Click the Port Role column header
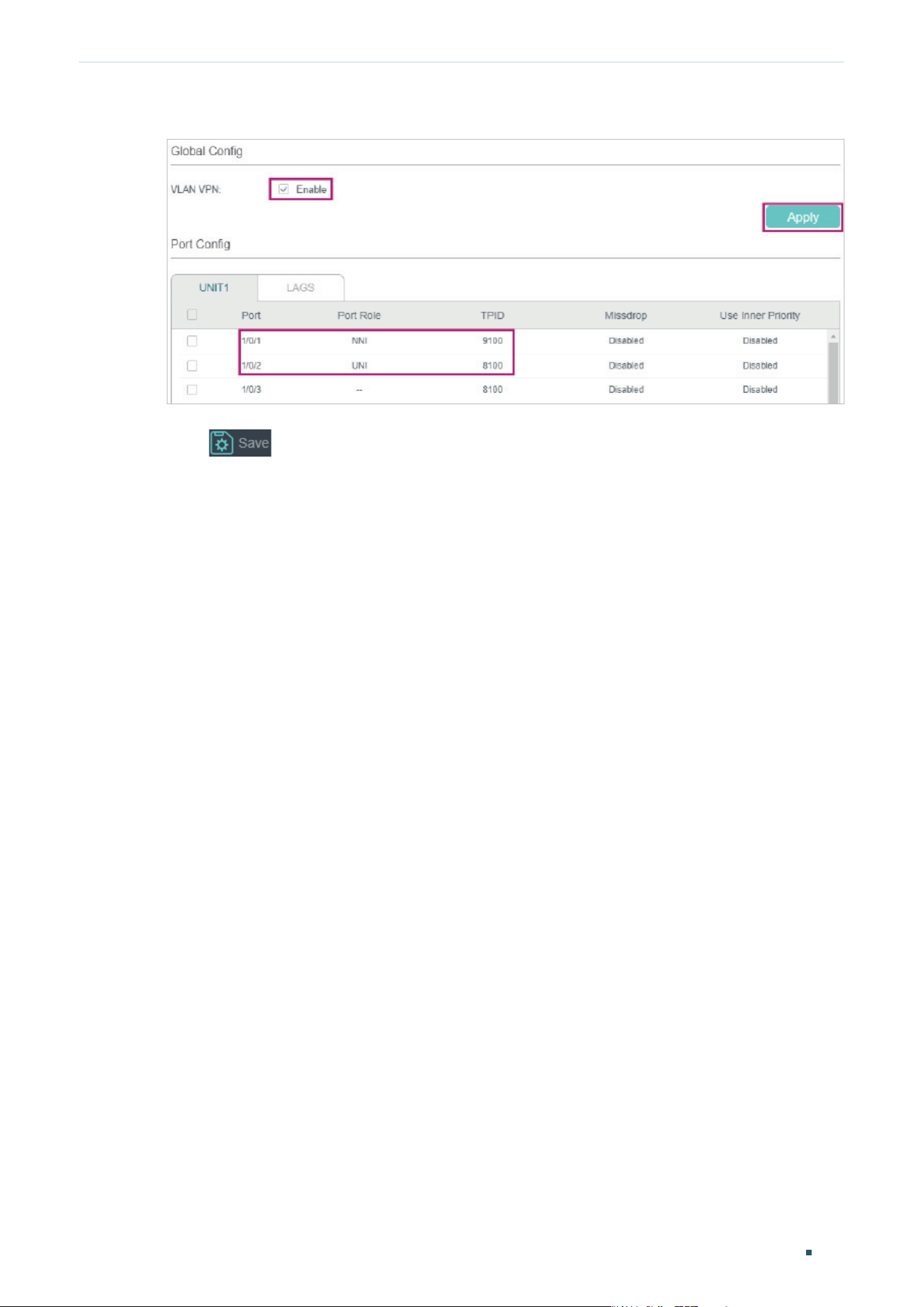This screenshot has height=1307, width=924. click(359, 316)
